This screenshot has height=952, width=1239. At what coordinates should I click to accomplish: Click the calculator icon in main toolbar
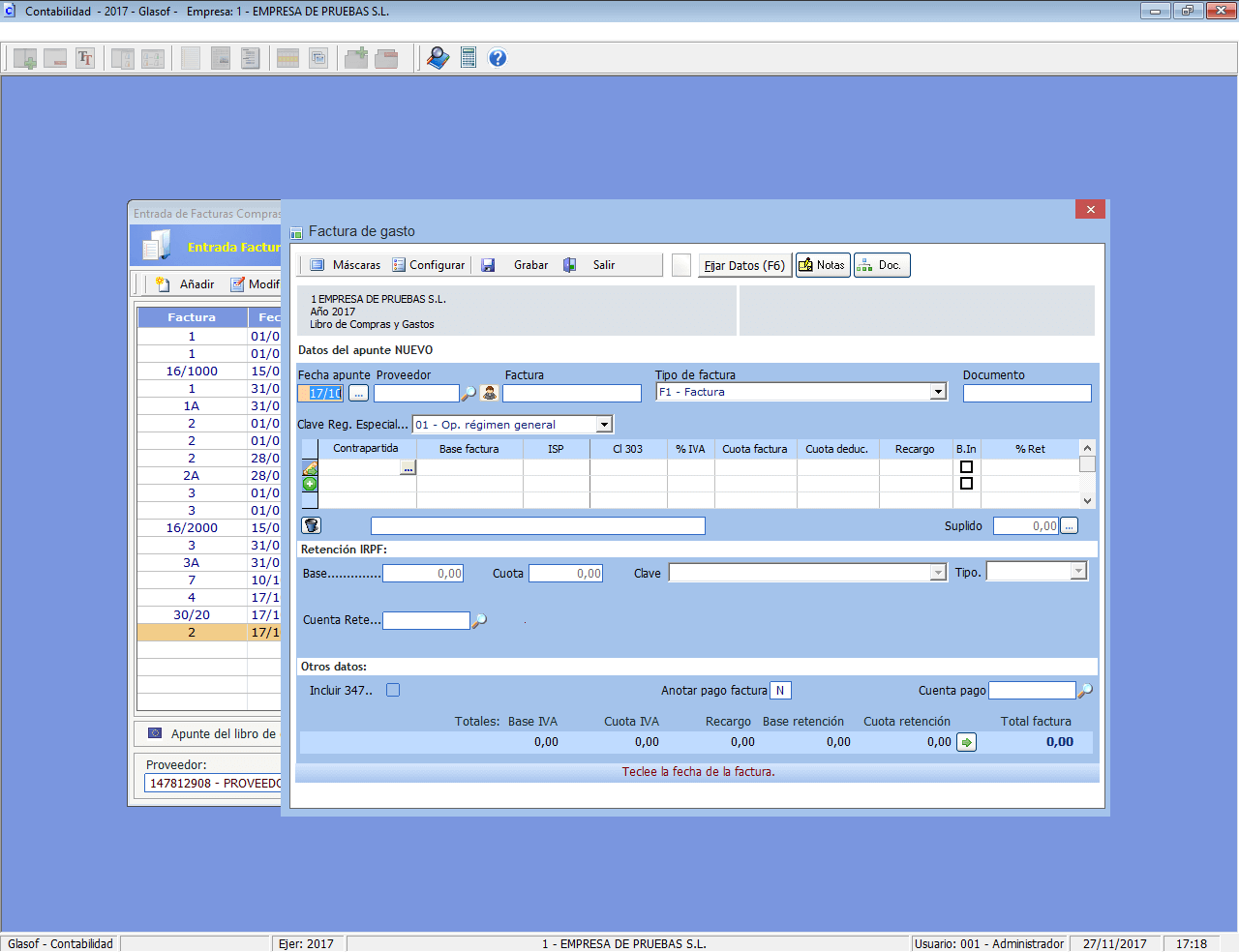468,58
